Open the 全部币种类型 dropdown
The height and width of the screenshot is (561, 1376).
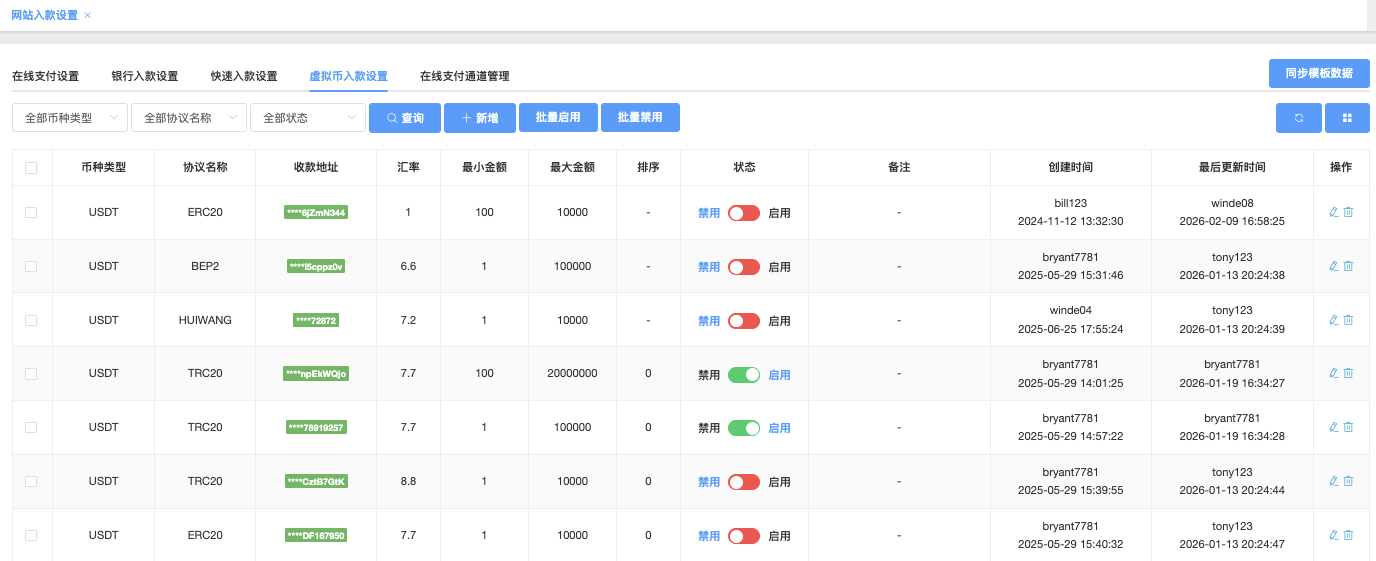coord(69,118)
